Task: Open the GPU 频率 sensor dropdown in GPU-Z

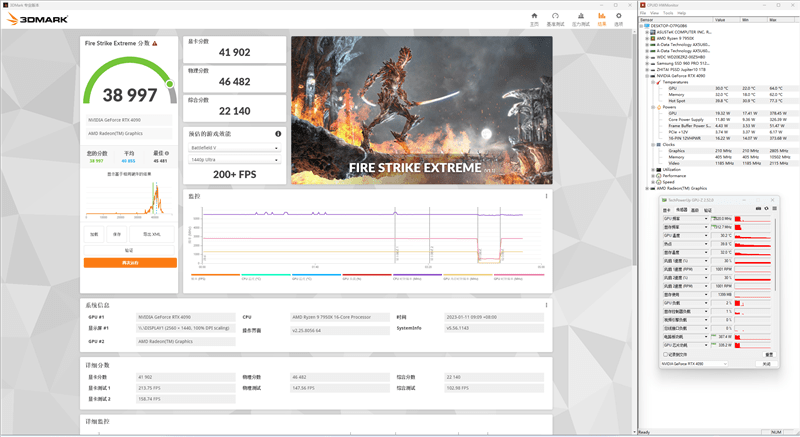Action: click(x=706, y=219)
